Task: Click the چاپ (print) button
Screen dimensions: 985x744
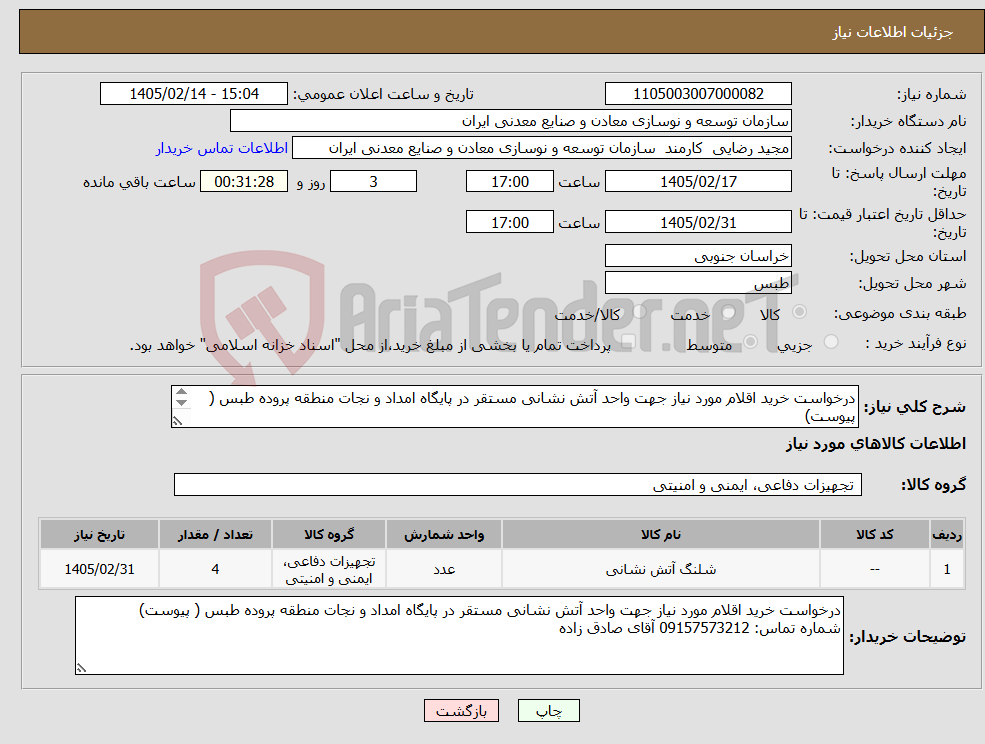Action: [x=548, y=711]
